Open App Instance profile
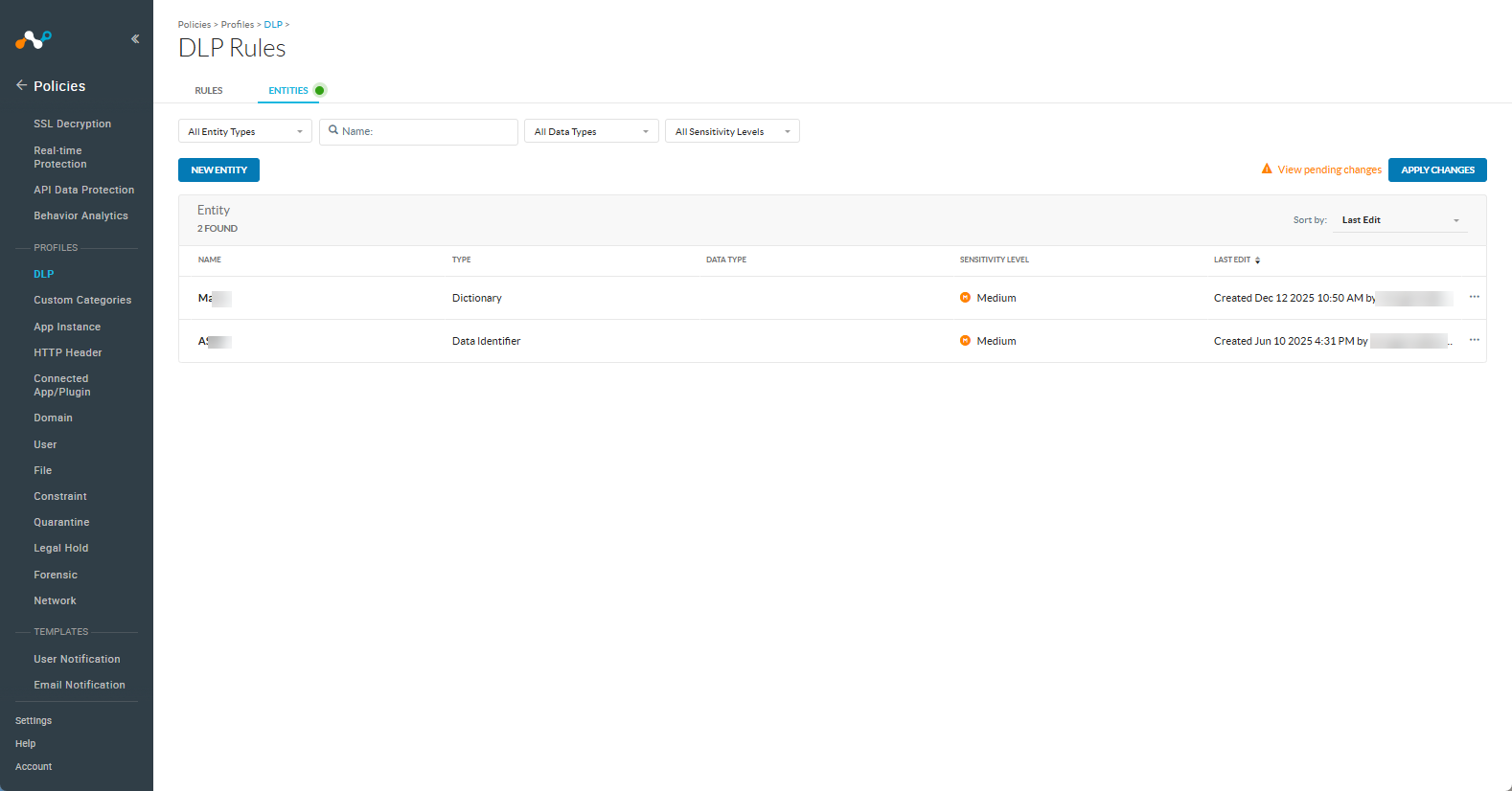This screenshot has width=1512, height=791. coord(67,327)
